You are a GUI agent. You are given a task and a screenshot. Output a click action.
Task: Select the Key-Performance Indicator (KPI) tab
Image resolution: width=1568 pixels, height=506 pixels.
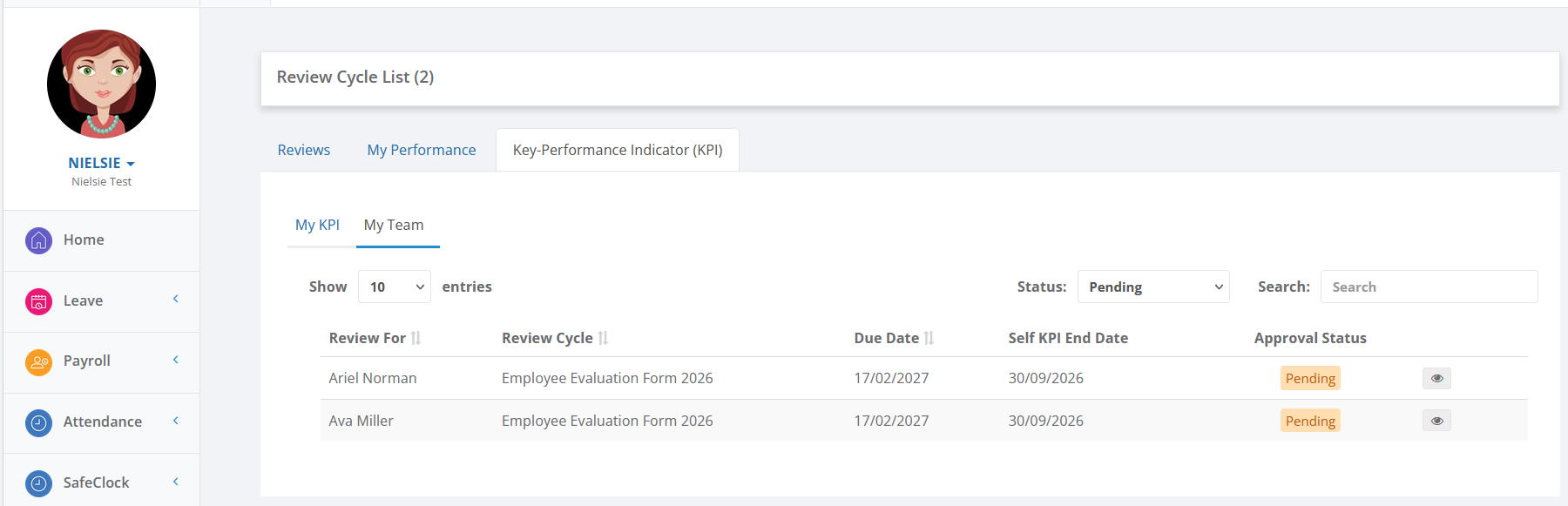click(x=618, y=150)
